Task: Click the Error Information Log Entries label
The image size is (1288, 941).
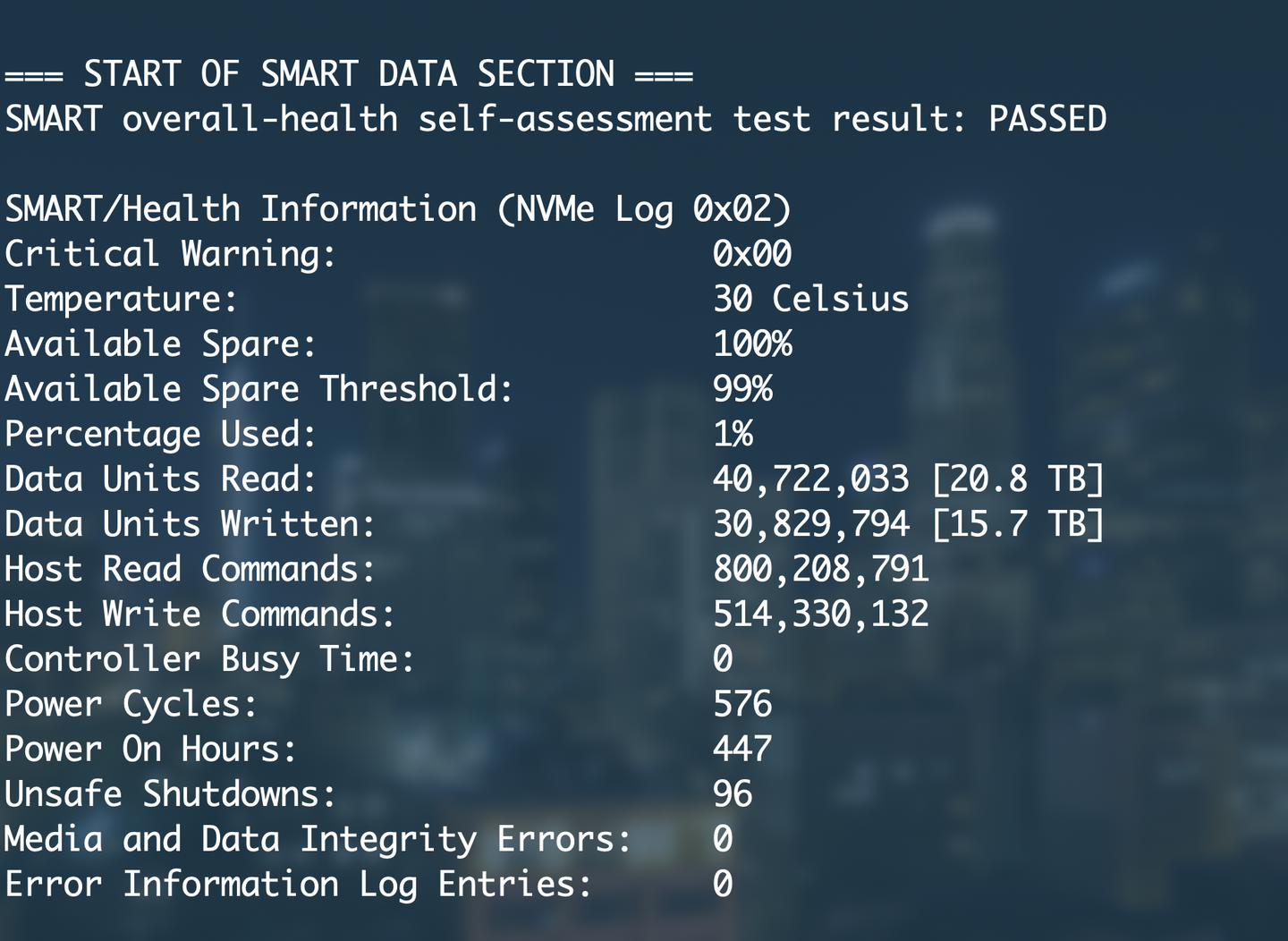Action: [298, 884]
